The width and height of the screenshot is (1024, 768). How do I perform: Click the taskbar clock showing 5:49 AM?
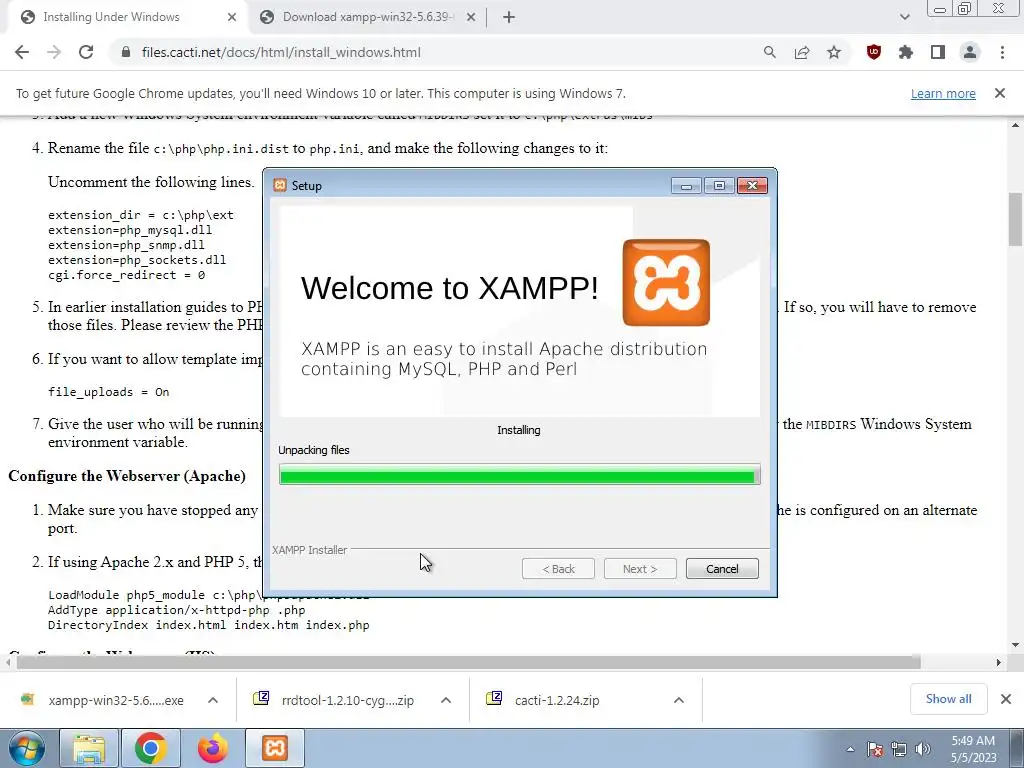click(973, 749)
